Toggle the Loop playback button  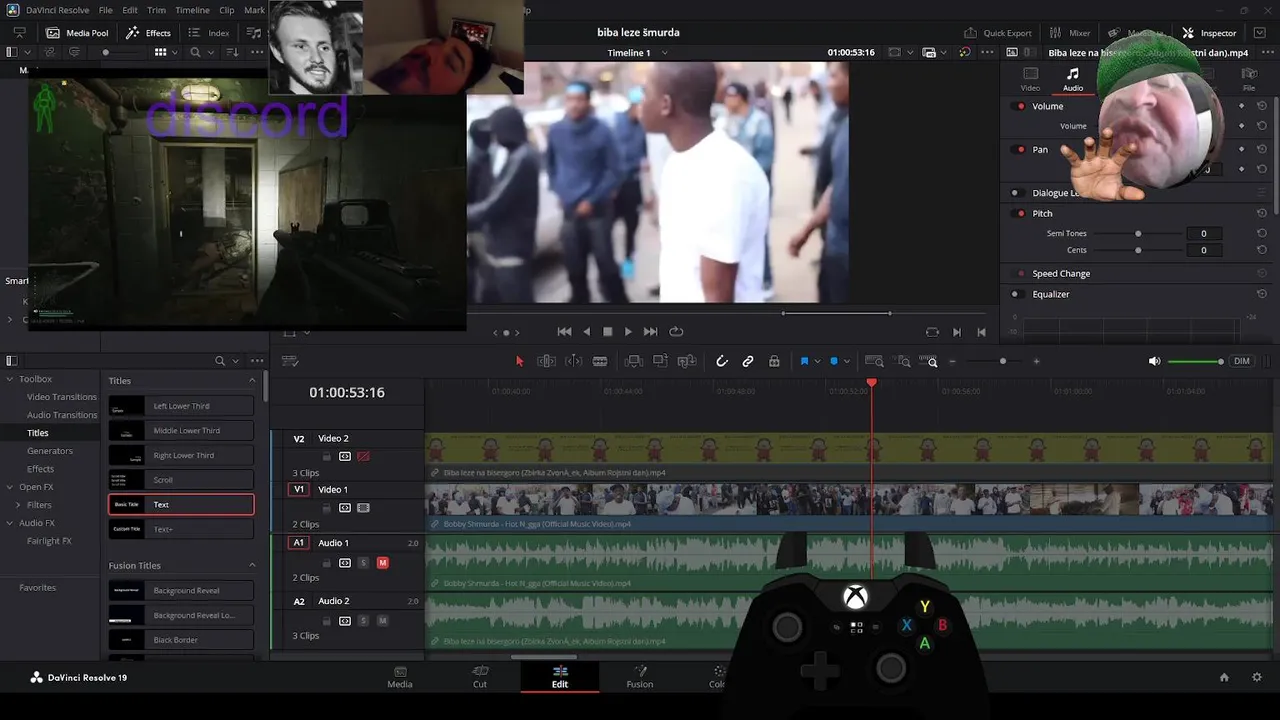click(676, 332)
